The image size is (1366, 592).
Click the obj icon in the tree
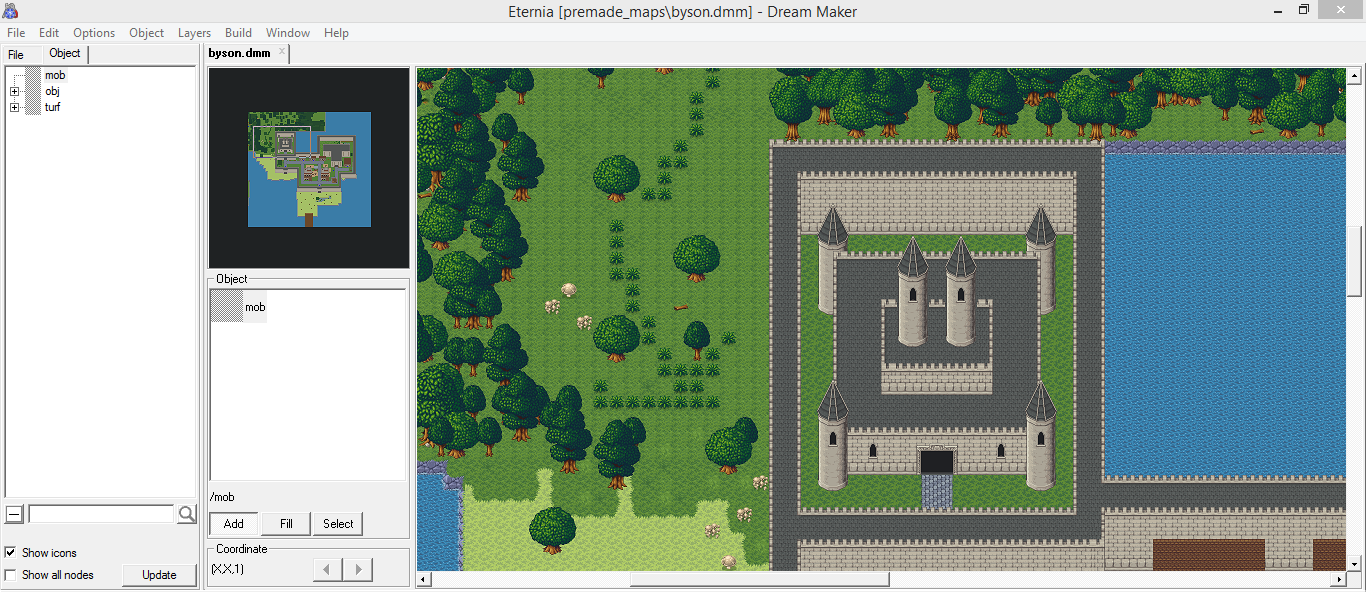[33, 91]
